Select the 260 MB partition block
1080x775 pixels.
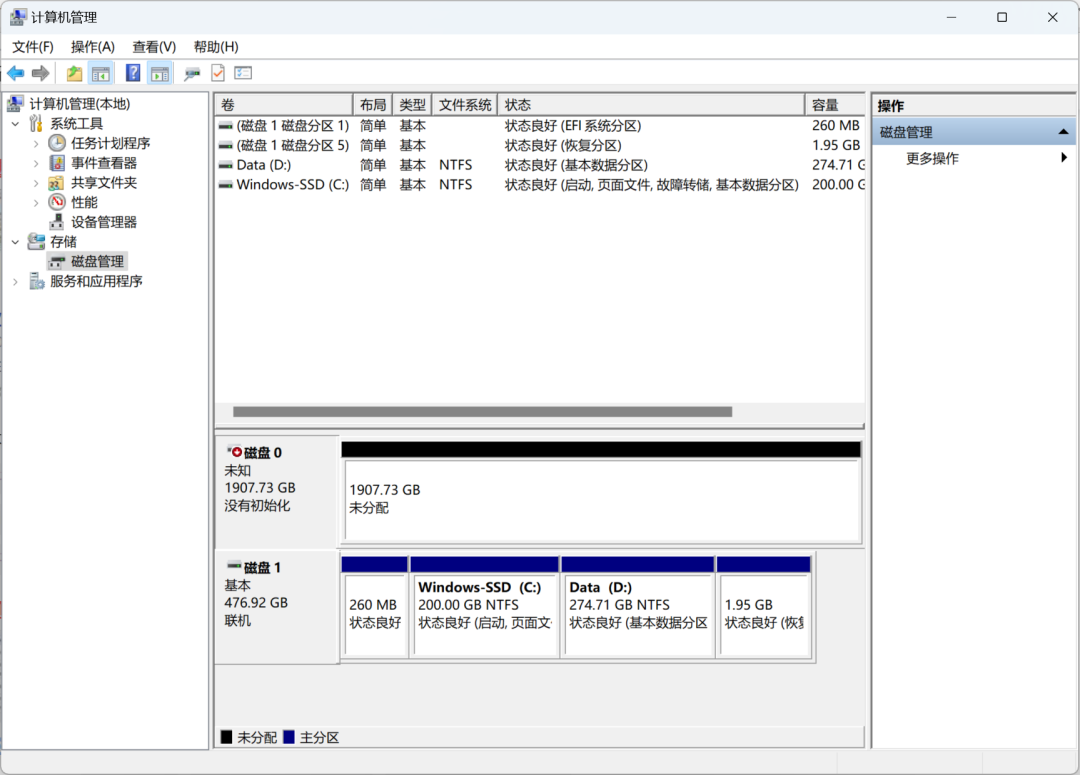pyautogui.click(x=375, y=607)
